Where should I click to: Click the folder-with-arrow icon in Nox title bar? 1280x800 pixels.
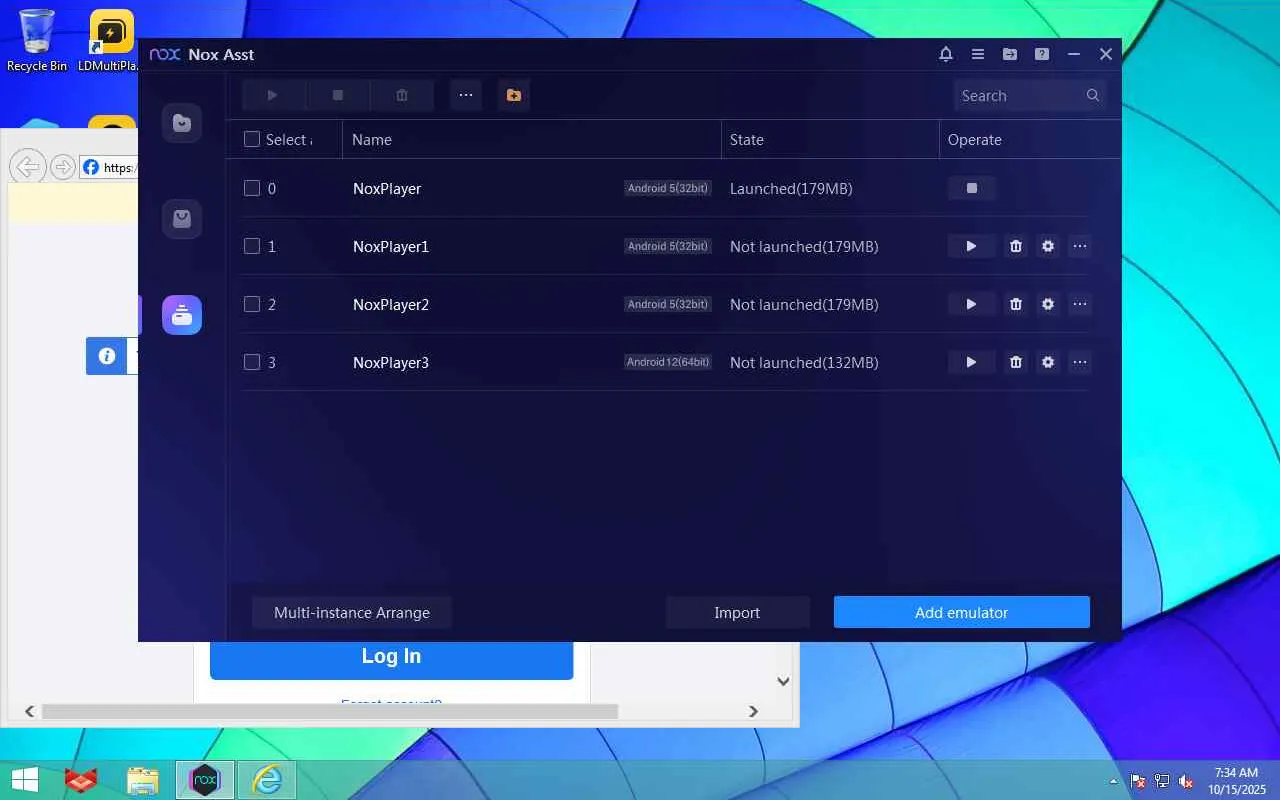click(x=1010, y=54)
